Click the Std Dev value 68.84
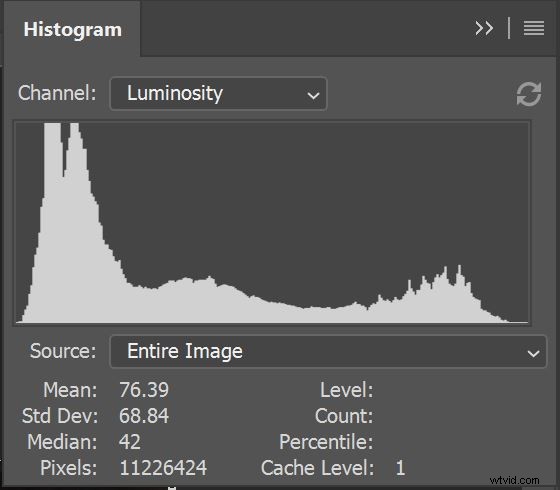 144,416
